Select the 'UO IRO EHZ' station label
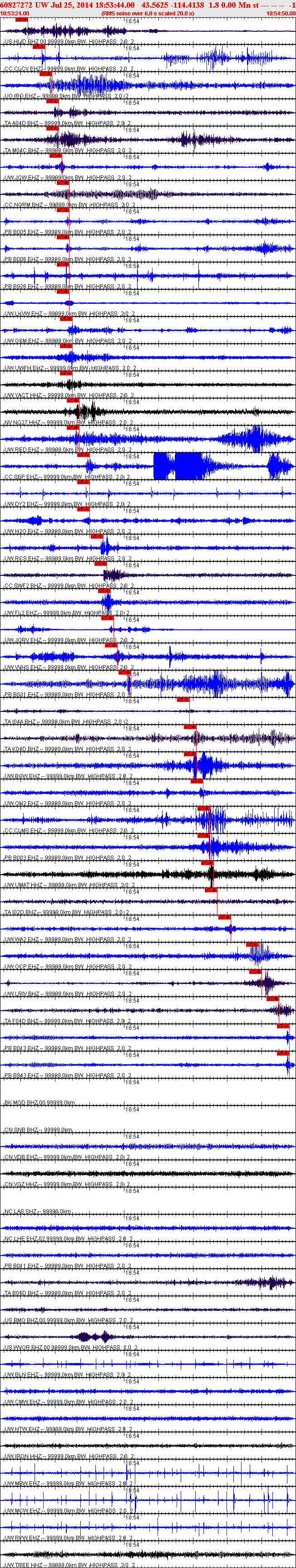 21,96
